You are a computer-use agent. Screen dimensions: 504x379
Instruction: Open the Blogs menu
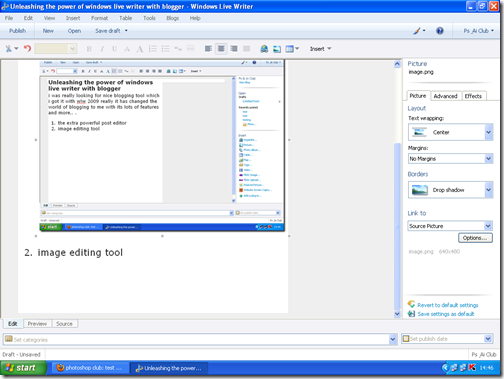pos(173,18)
